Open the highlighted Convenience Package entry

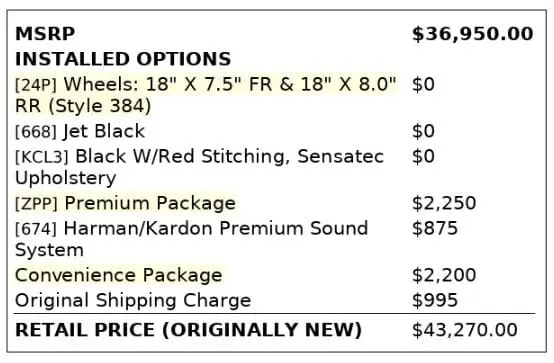tap(119, 275)
